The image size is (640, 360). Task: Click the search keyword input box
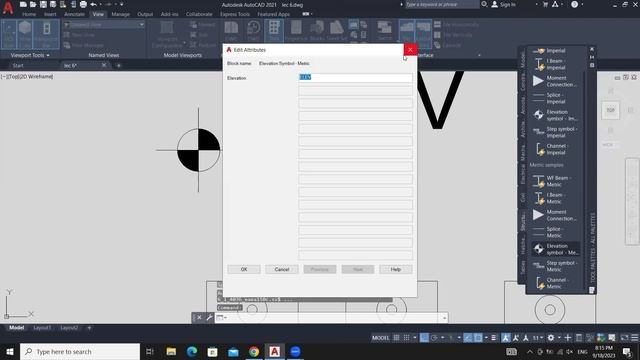pos(442,4)
